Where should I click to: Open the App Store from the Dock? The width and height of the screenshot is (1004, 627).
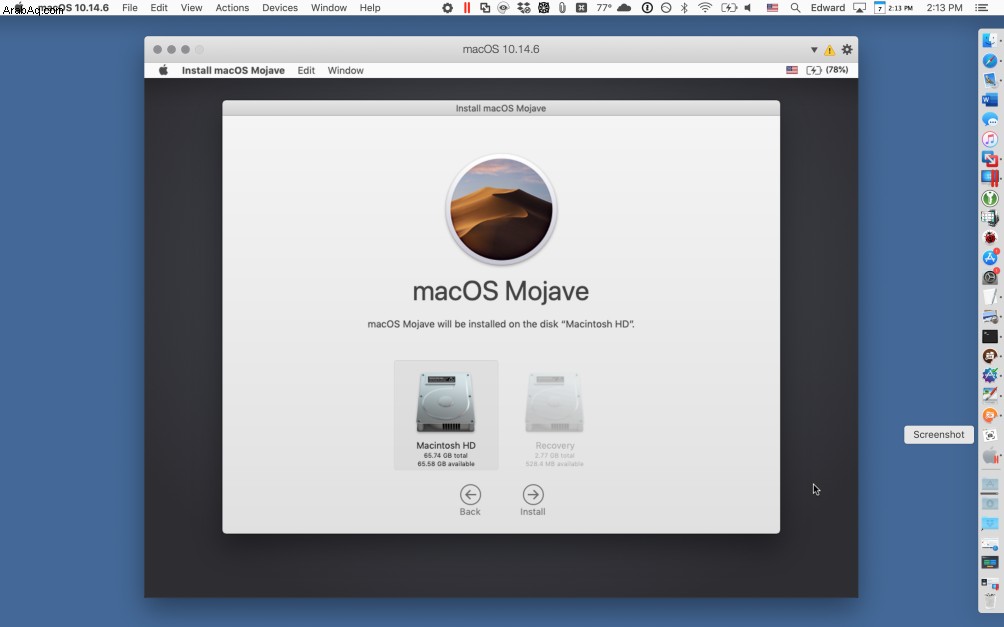990,257
